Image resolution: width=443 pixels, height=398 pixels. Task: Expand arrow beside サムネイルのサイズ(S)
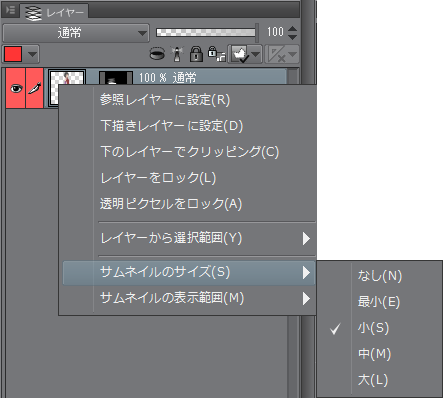pyautogui.click(x=306, y=273)
